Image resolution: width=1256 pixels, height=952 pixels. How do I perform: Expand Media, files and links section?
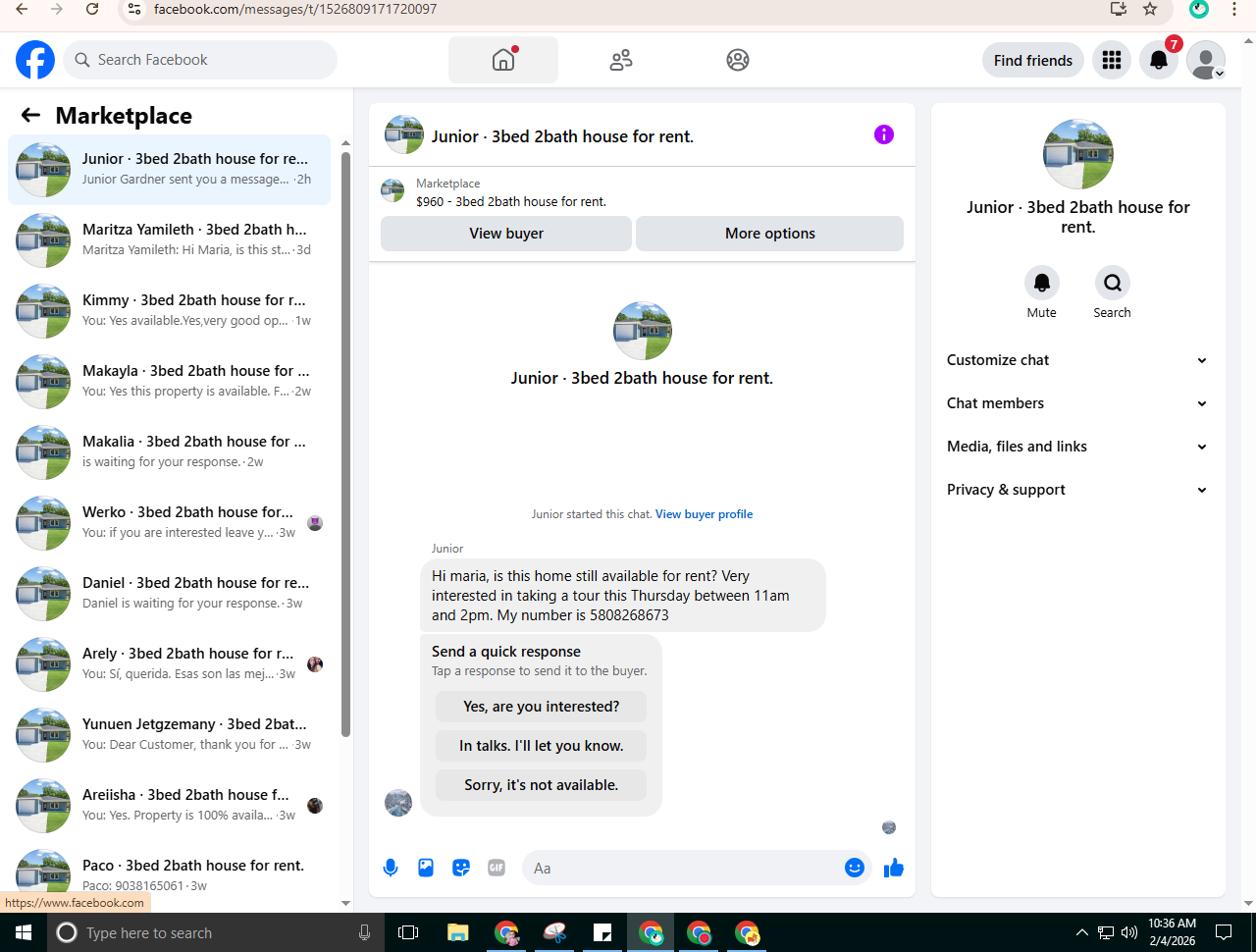pos(1076,447)
